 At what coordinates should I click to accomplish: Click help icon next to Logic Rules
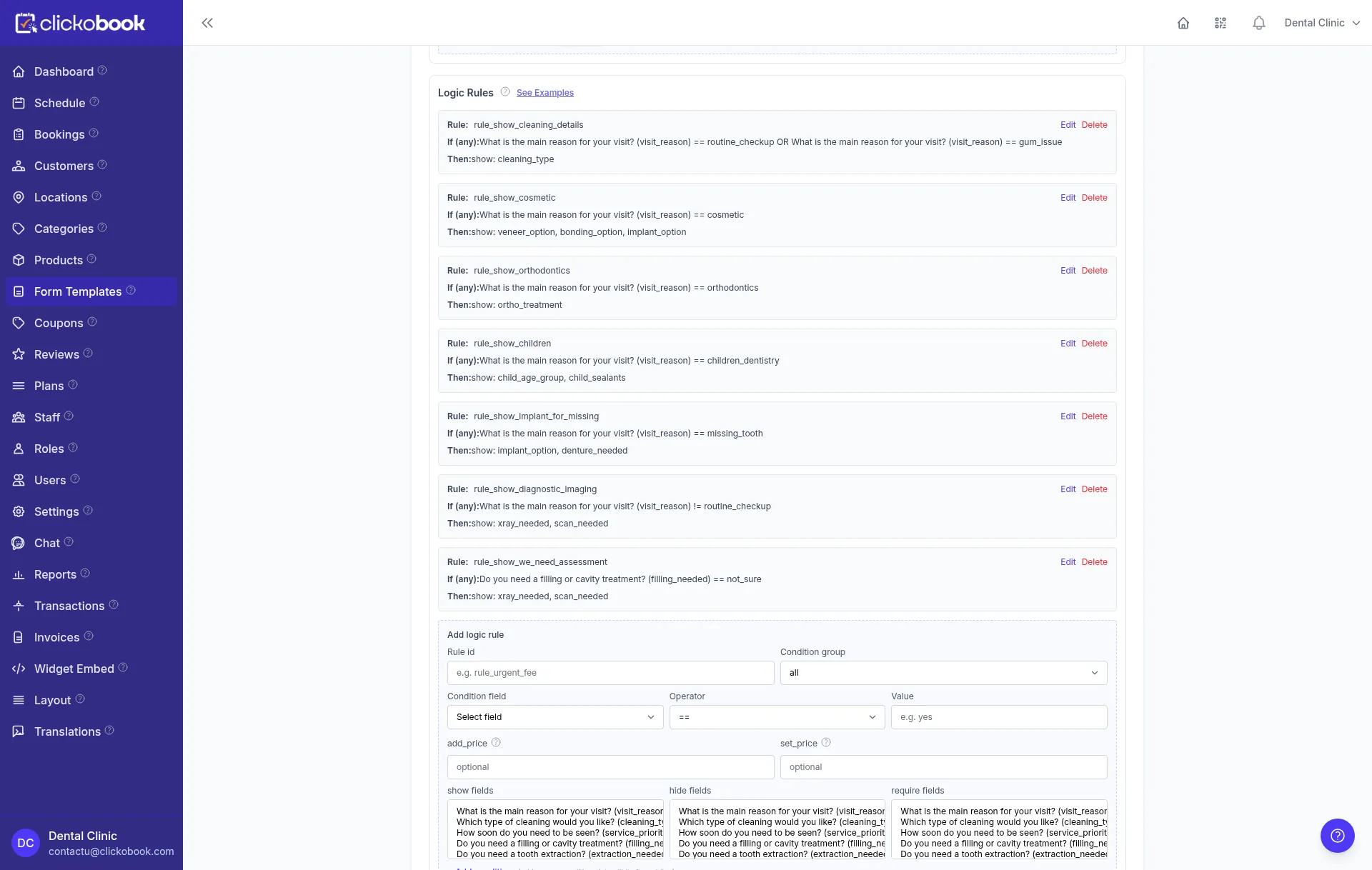click(x=505, y=92)
